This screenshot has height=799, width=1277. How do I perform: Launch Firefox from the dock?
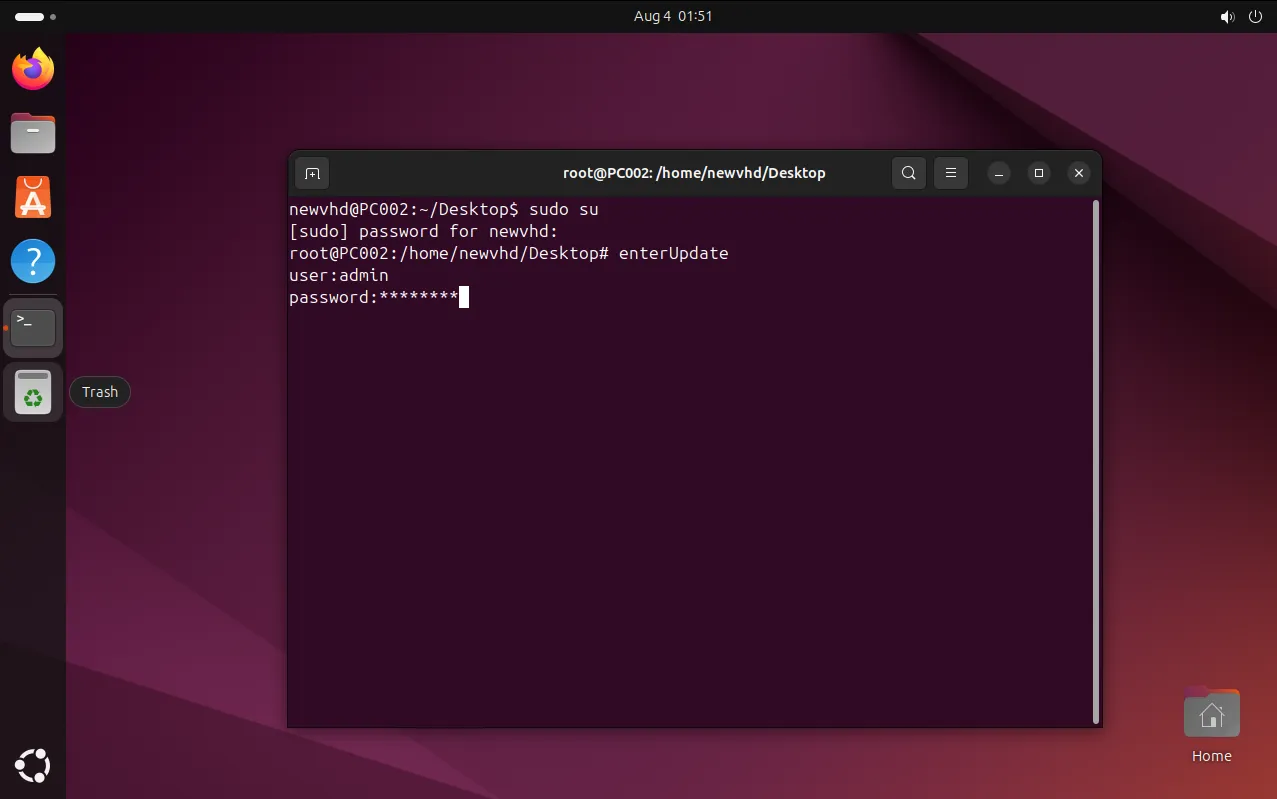click(x=33, y=69)
